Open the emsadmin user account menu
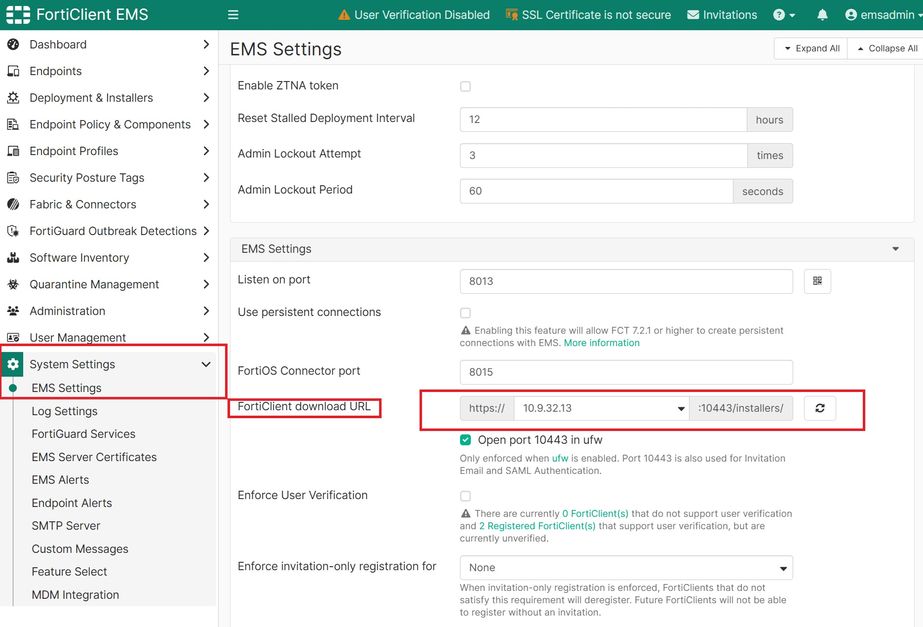 point(880,15)
